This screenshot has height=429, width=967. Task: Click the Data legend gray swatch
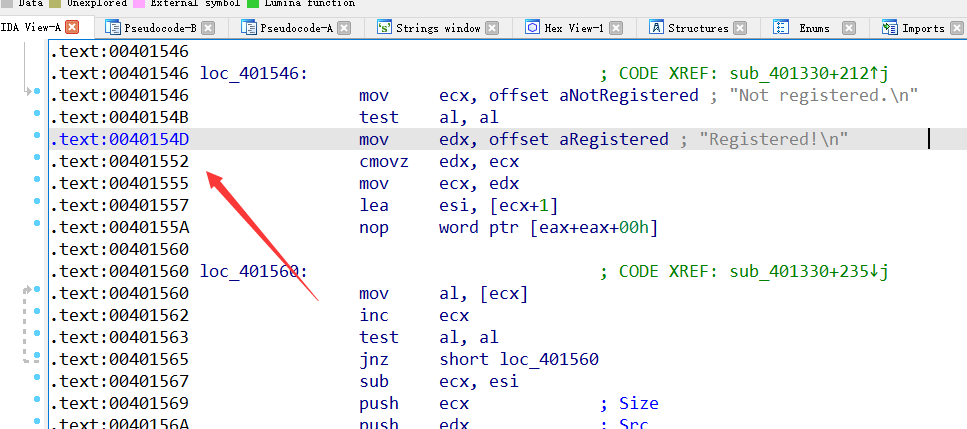click(x=7, y=3)
